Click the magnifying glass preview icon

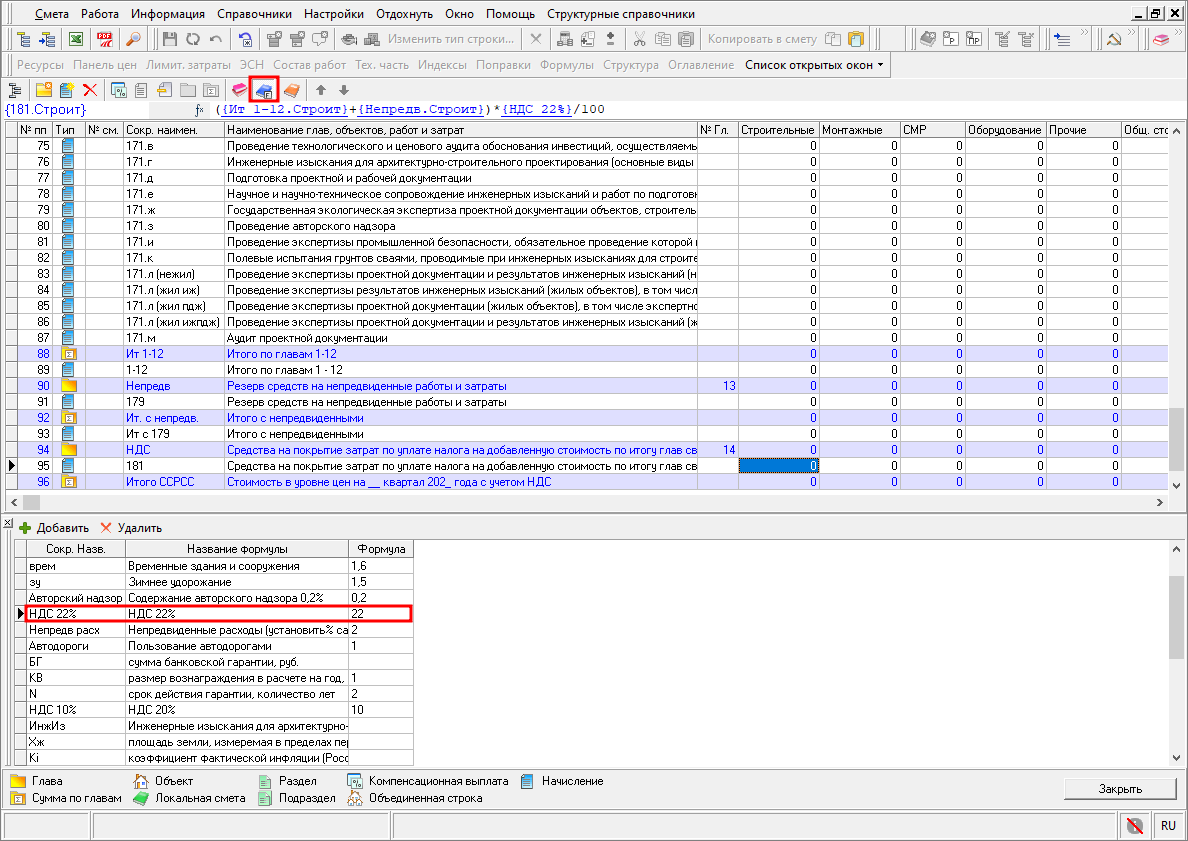click(132, 39)
